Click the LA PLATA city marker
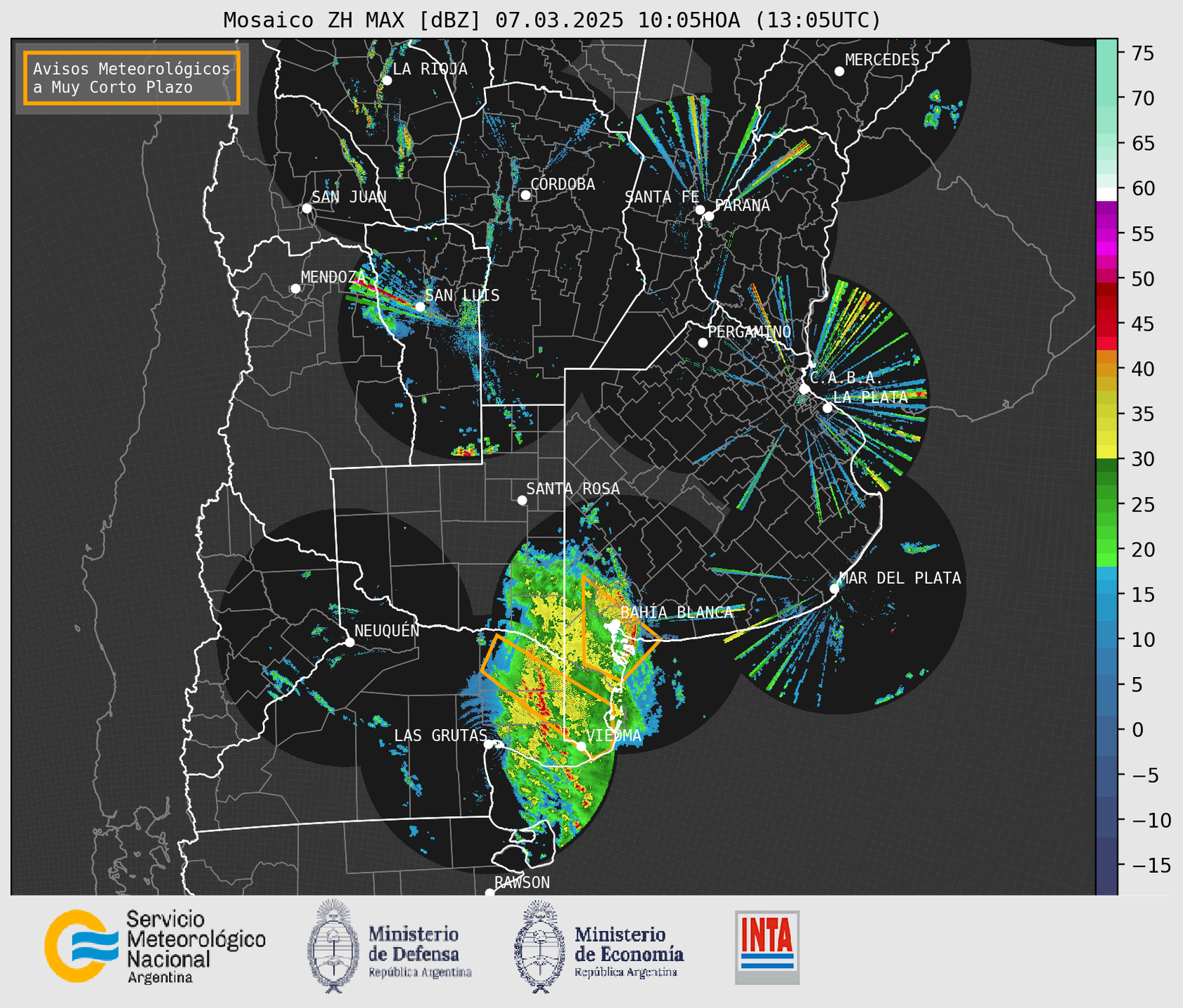Screen dimensions: 1183x1008 click(x=827, y=408)
